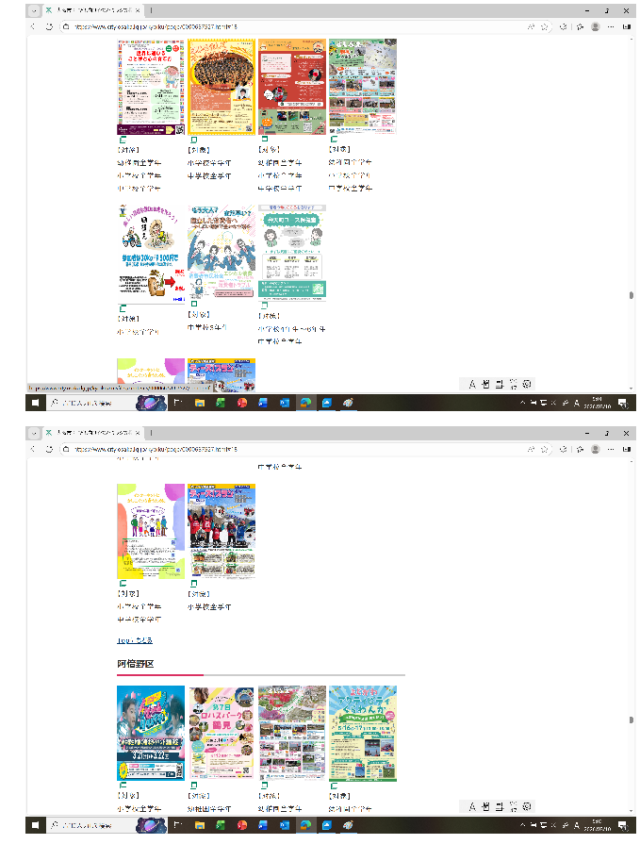This screenshot has height=844, width=640.
Task: Click the favorites star in the upper browser's address bar
Action: (544, 26)
